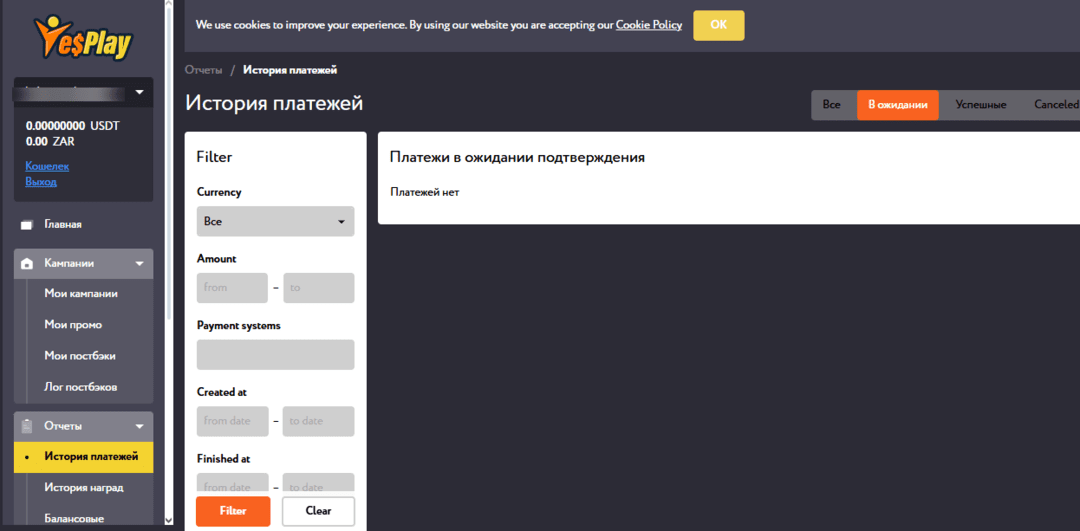The width and height of the screenshot is (1080, 531).
Task: Apply the orange Filter button
Action: click(x=233, y=511)
